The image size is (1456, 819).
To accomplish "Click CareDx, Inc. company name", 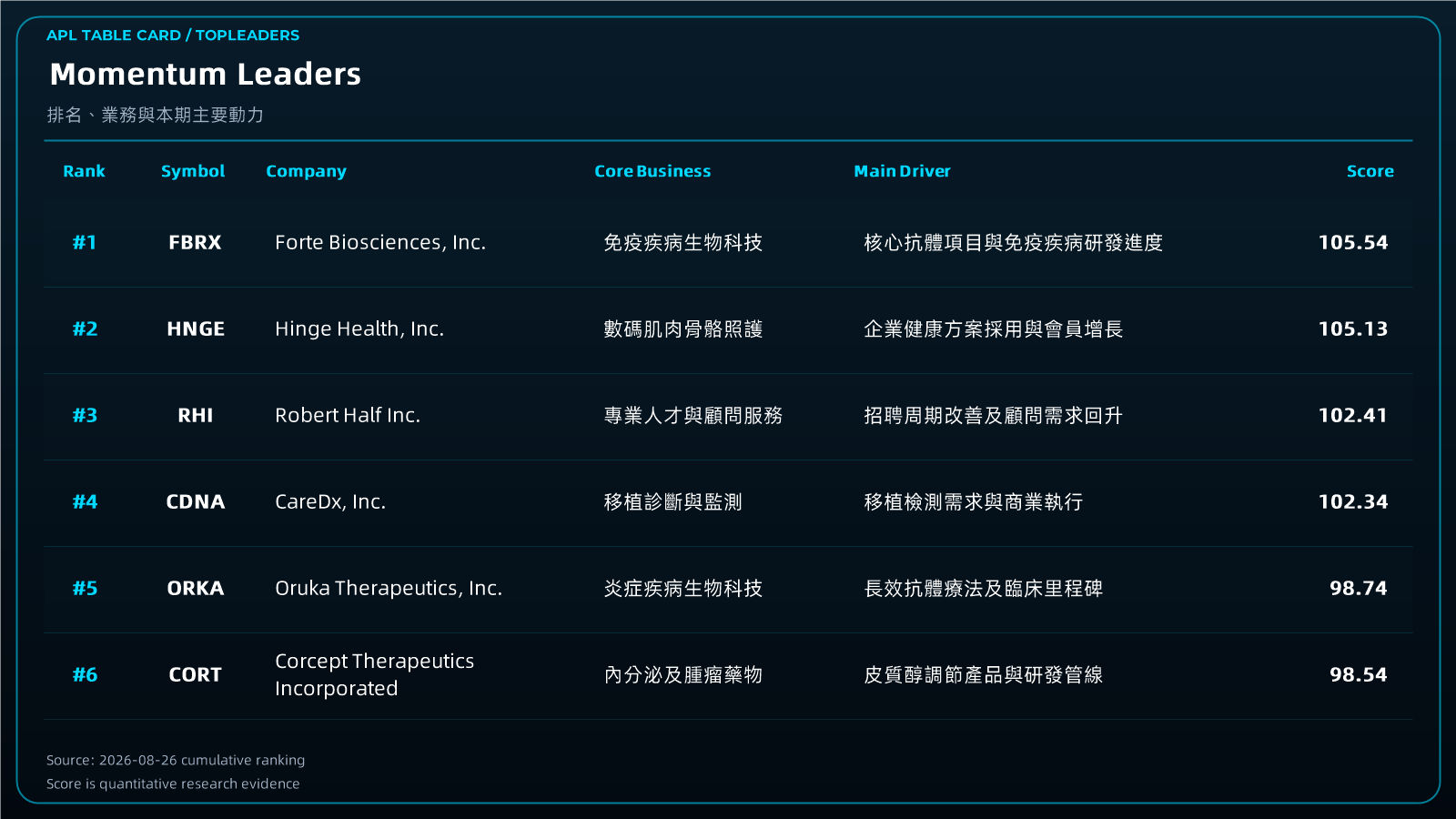I will (x=330, y=502).
